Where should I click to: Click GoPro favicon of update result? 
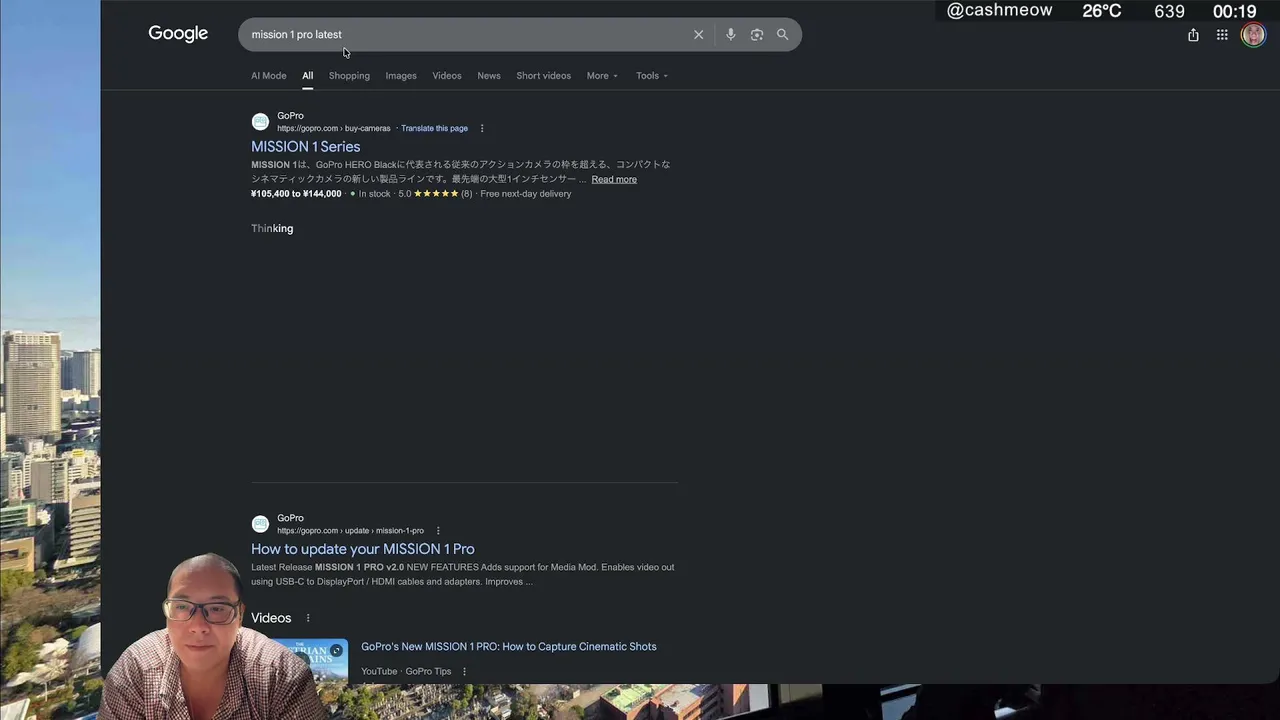pyautogui.click(x=260, y=524)
